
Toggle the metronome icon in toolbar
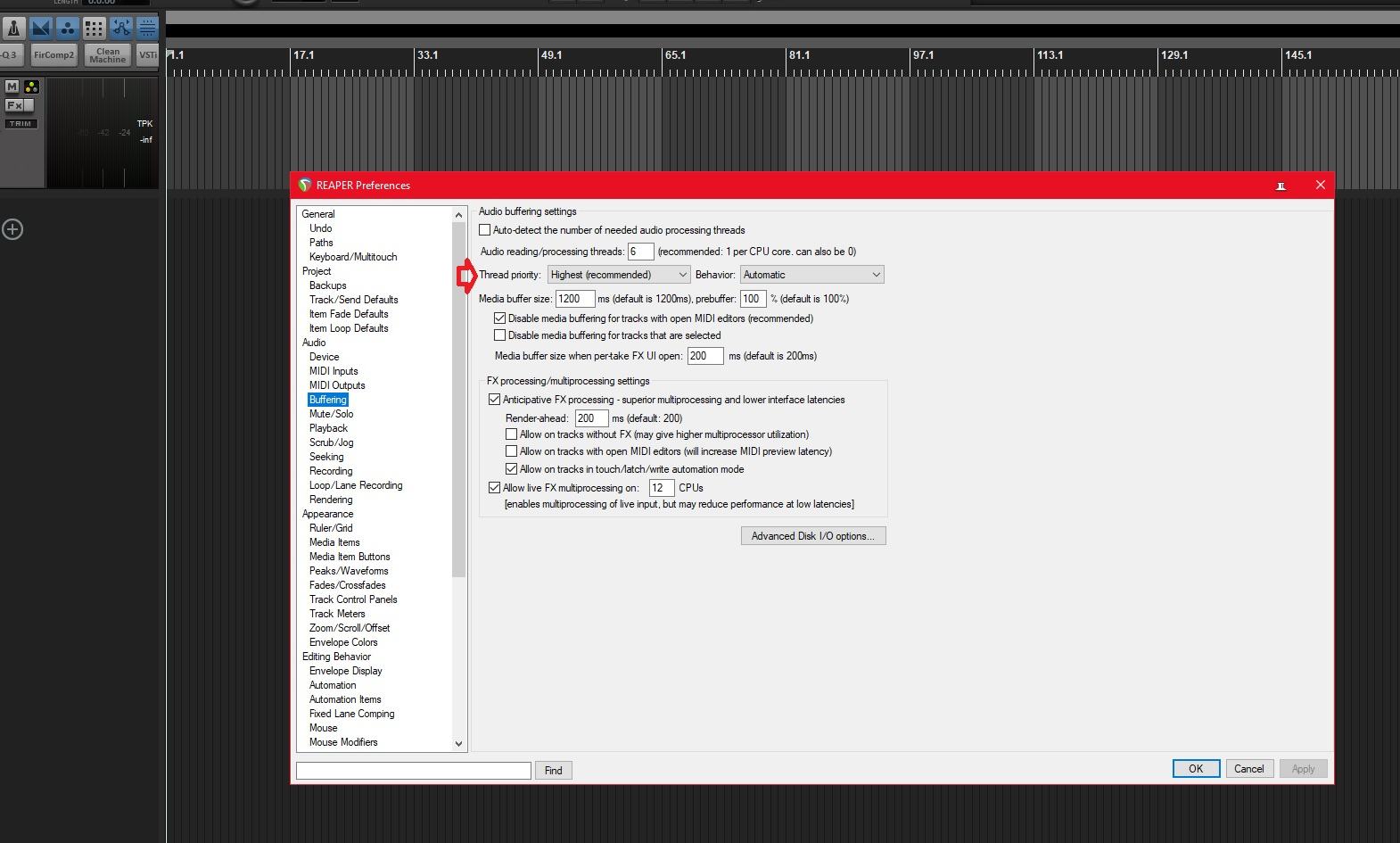coord(13,28)
